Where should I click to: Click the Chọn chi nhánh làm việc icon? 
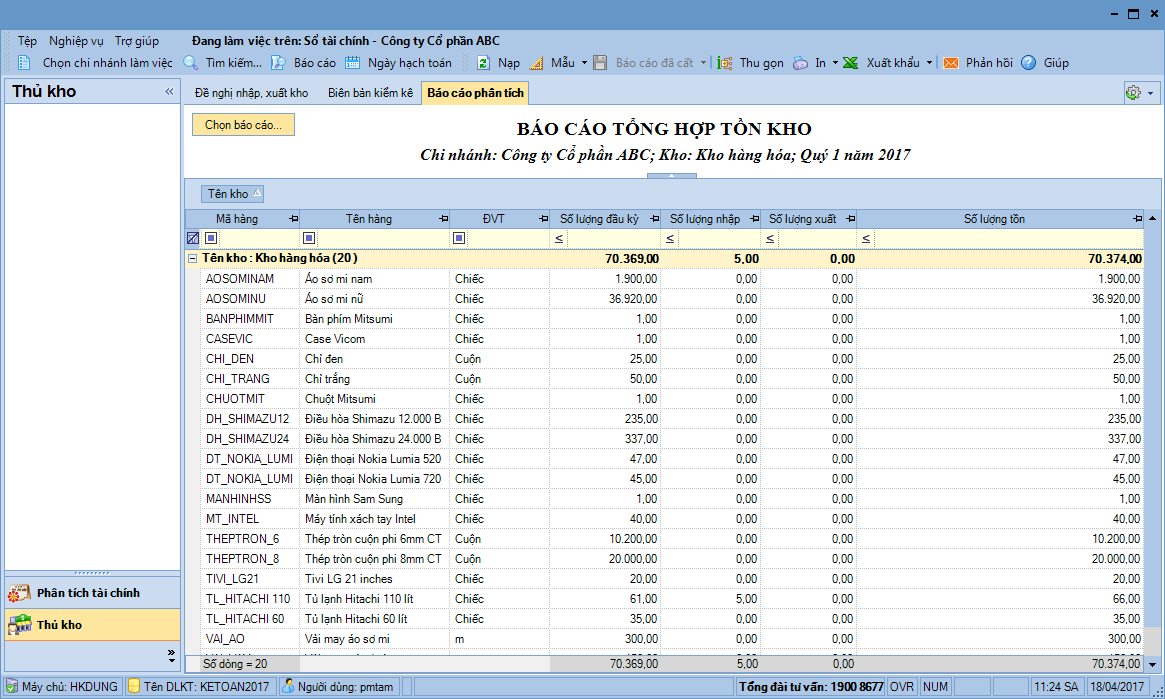click(25, 63)
